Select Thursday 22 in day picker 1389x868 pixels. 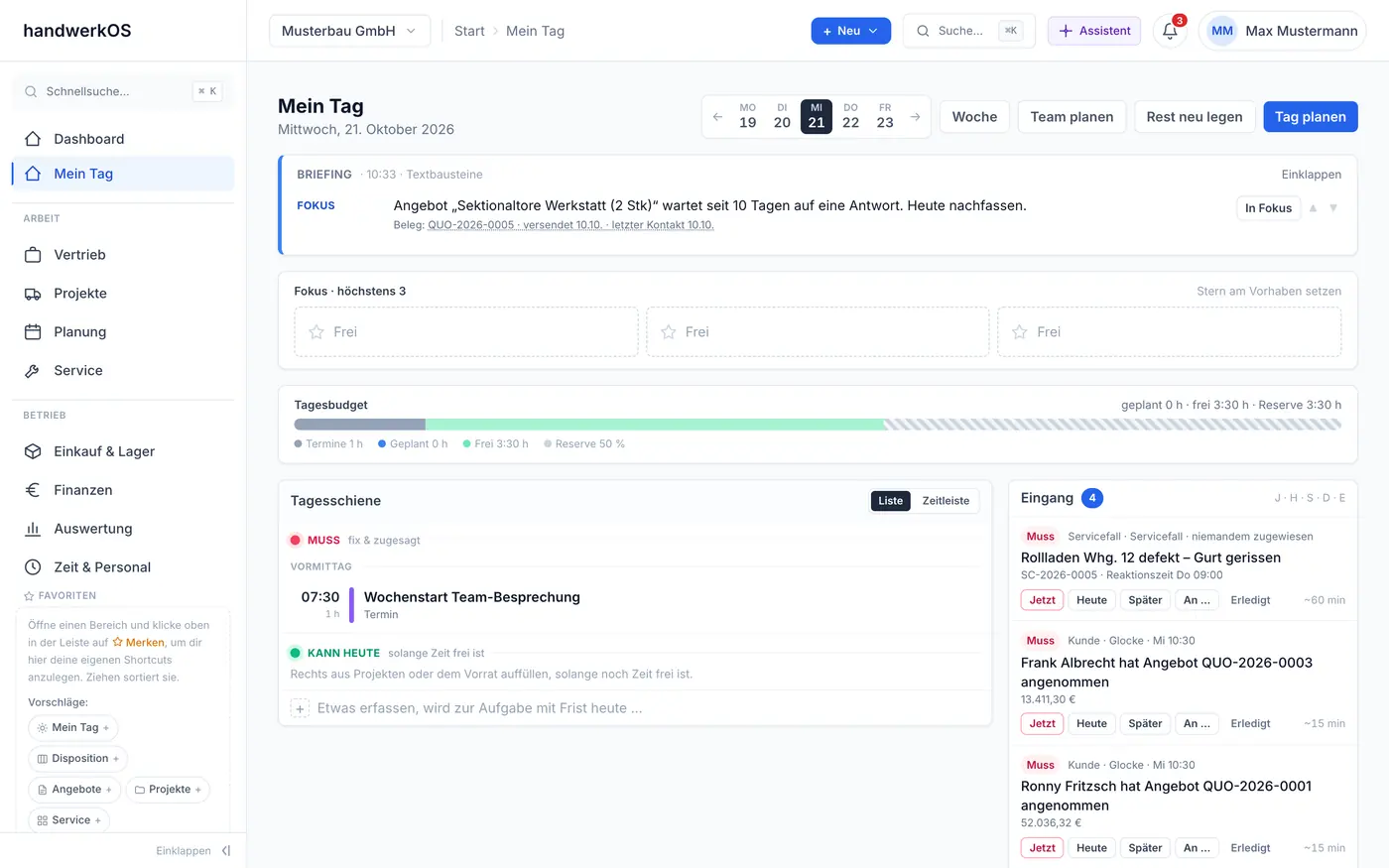click(x=850, y=116)
